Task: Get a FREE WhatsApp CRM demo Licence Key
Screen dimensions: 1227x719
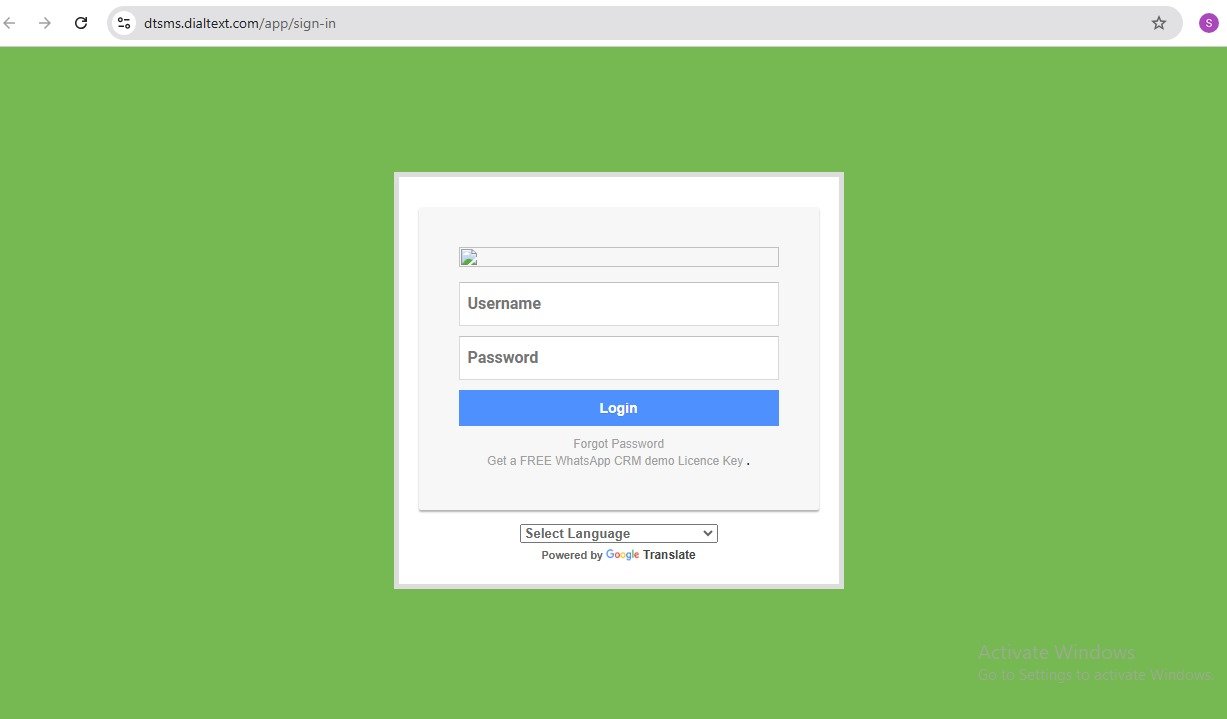Action: click(615, 461)
